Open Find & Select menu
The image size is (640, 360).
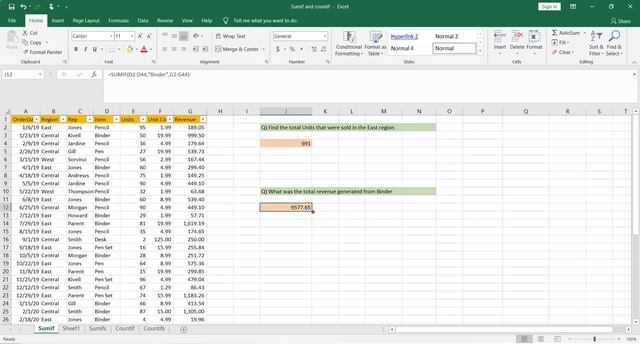coord(614,43)
